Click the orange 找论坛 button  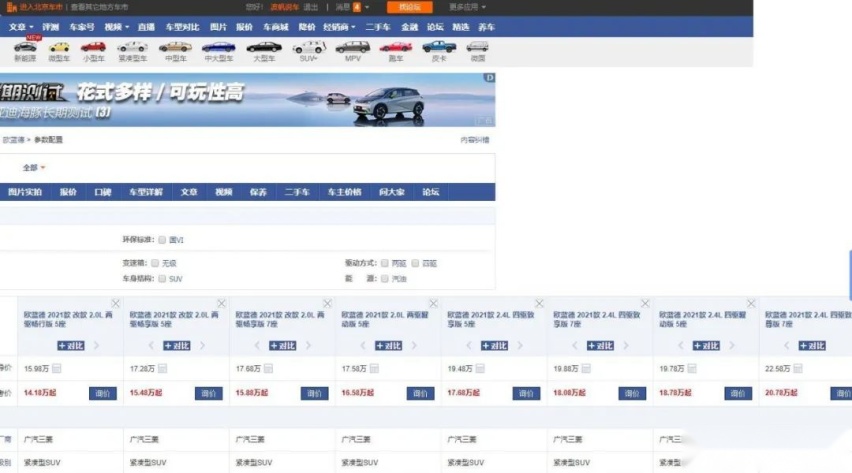coord(410,7)
